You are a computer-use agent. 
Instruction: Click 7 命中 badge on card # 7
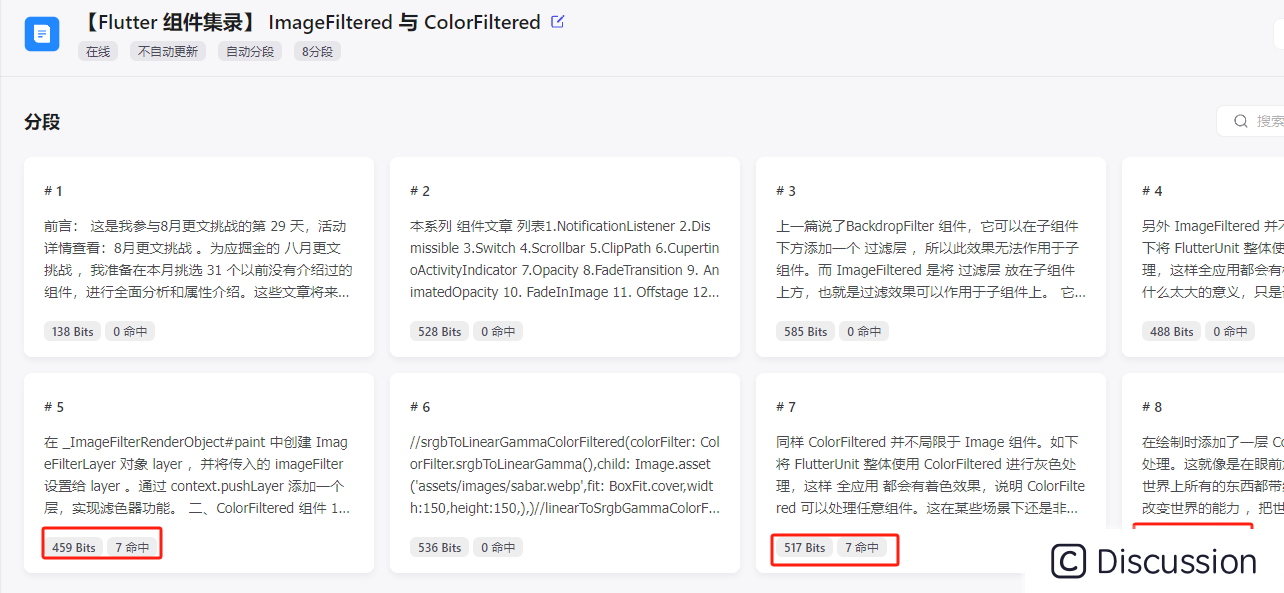click(x=862, y=547)
